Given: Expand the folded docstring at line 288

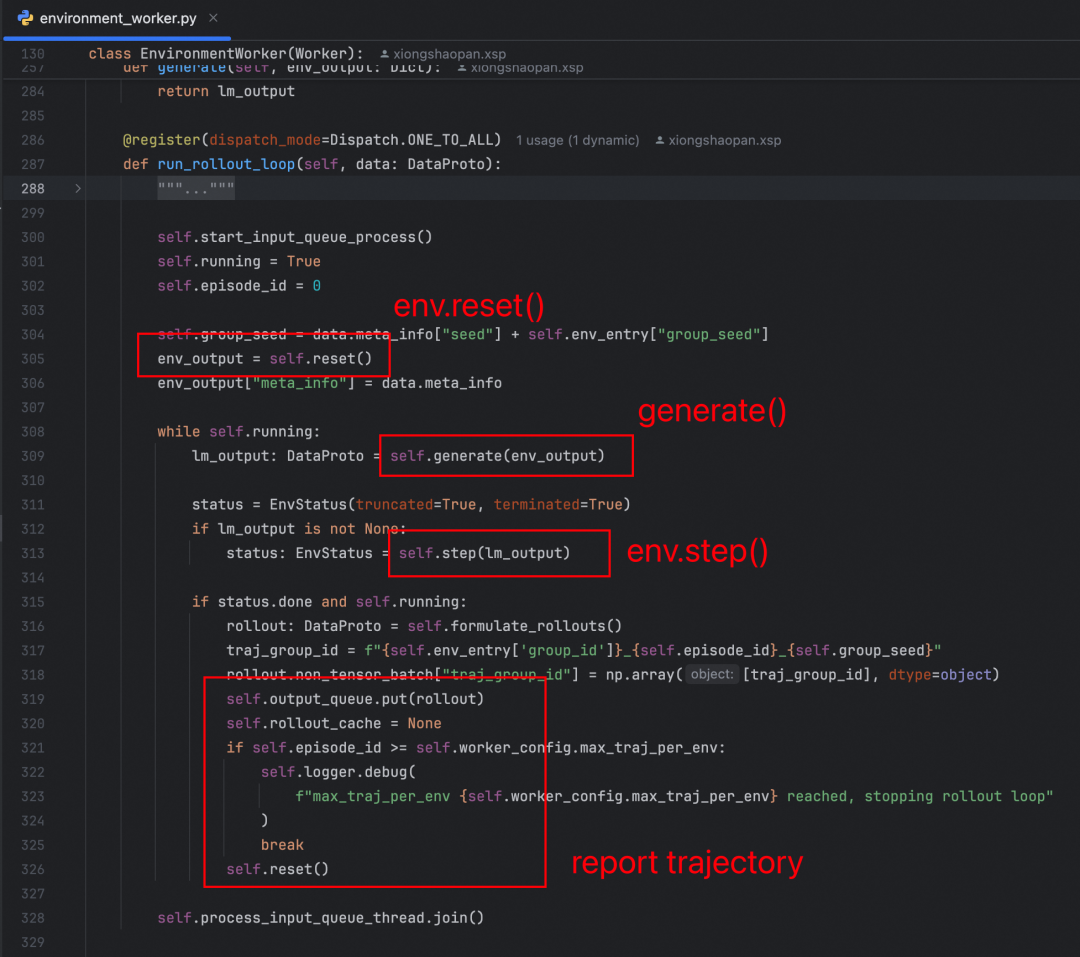Looking at the screenshot, I should [x=78, y=188].
